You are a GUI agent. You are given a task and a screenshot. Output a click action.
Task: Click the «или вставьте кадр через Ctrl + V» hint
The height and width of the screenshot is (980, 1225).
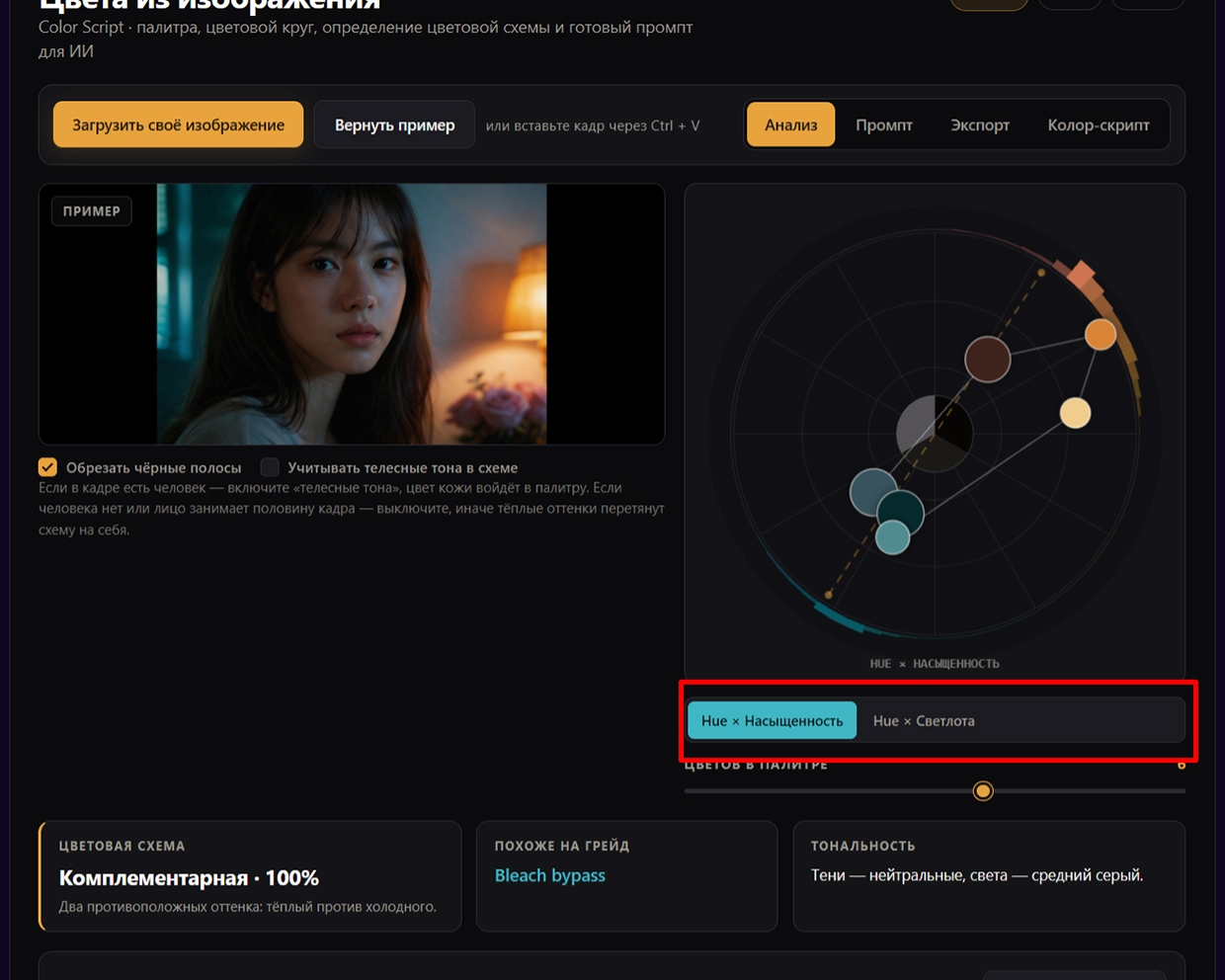pyautogui.click(x=593, y=125)
